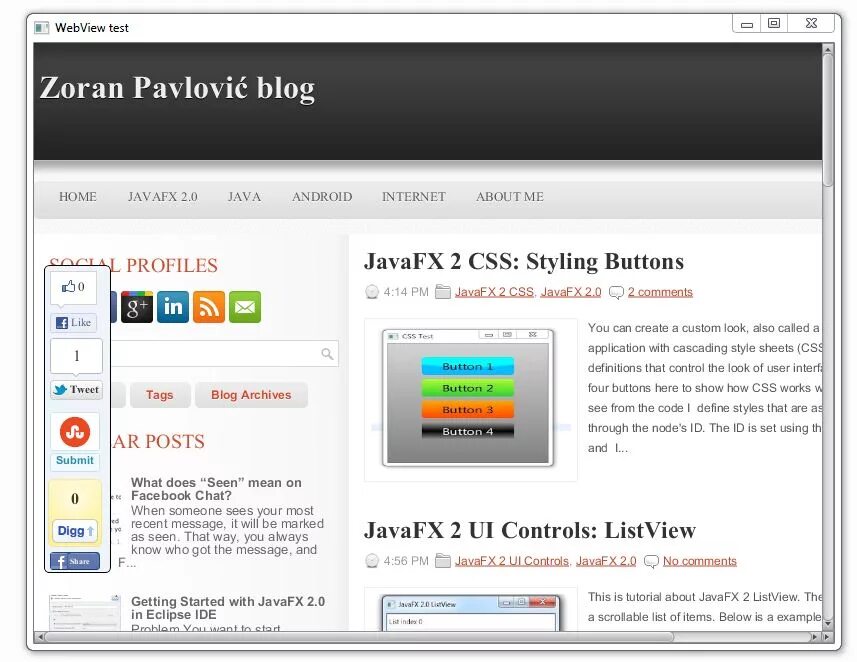This screenshot has height=662, width=857.
Task: Click comment bubble icon beside No comments
Action: tap(651, 561)
